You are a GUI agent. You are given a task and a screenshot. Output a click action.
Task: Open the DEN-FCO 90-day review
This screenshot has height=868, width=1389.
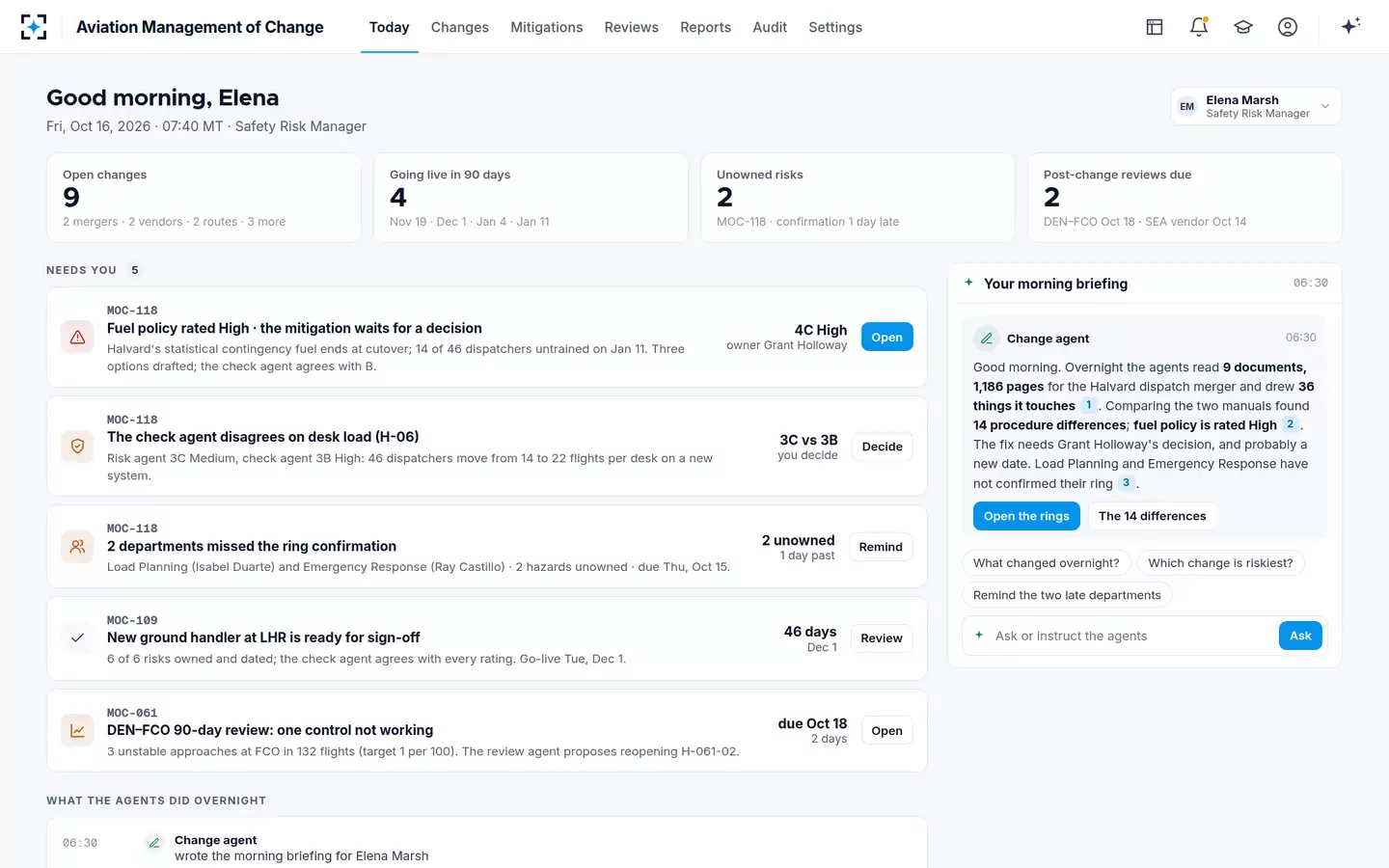886,731
